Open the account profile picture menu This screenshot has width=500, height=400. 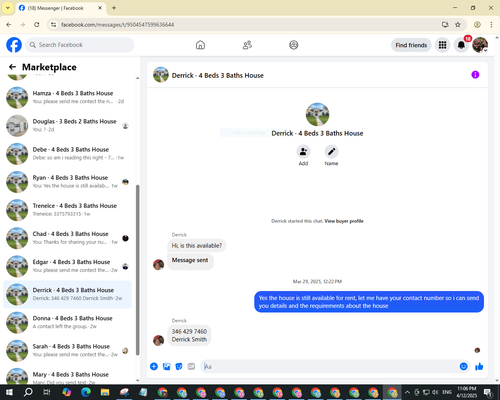[x=480, y=45]
